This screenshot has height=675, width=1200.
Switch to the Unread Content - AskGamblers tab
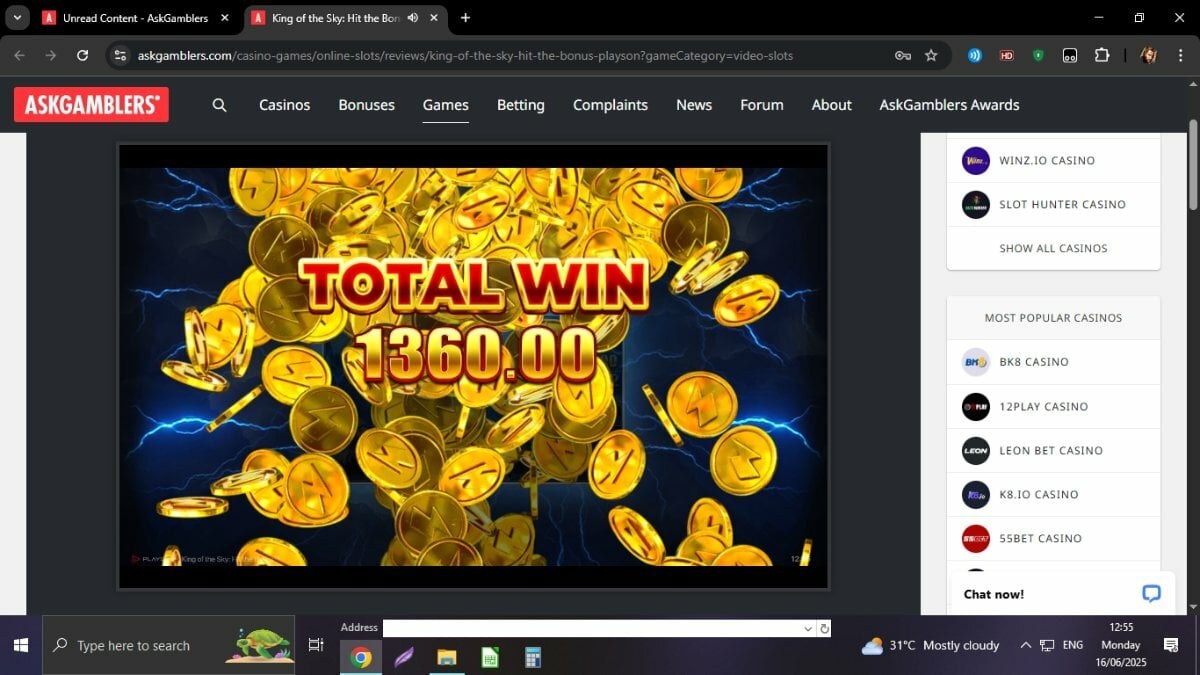137,18
